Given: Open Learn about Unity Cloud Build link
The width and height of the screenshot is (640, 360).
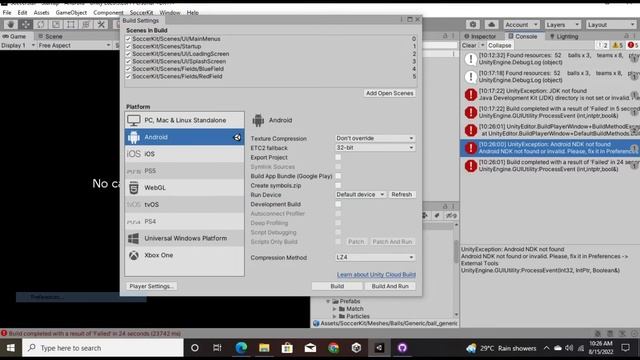Looking at the screenshot, I should pyautogui.click(x=376, y=275).
